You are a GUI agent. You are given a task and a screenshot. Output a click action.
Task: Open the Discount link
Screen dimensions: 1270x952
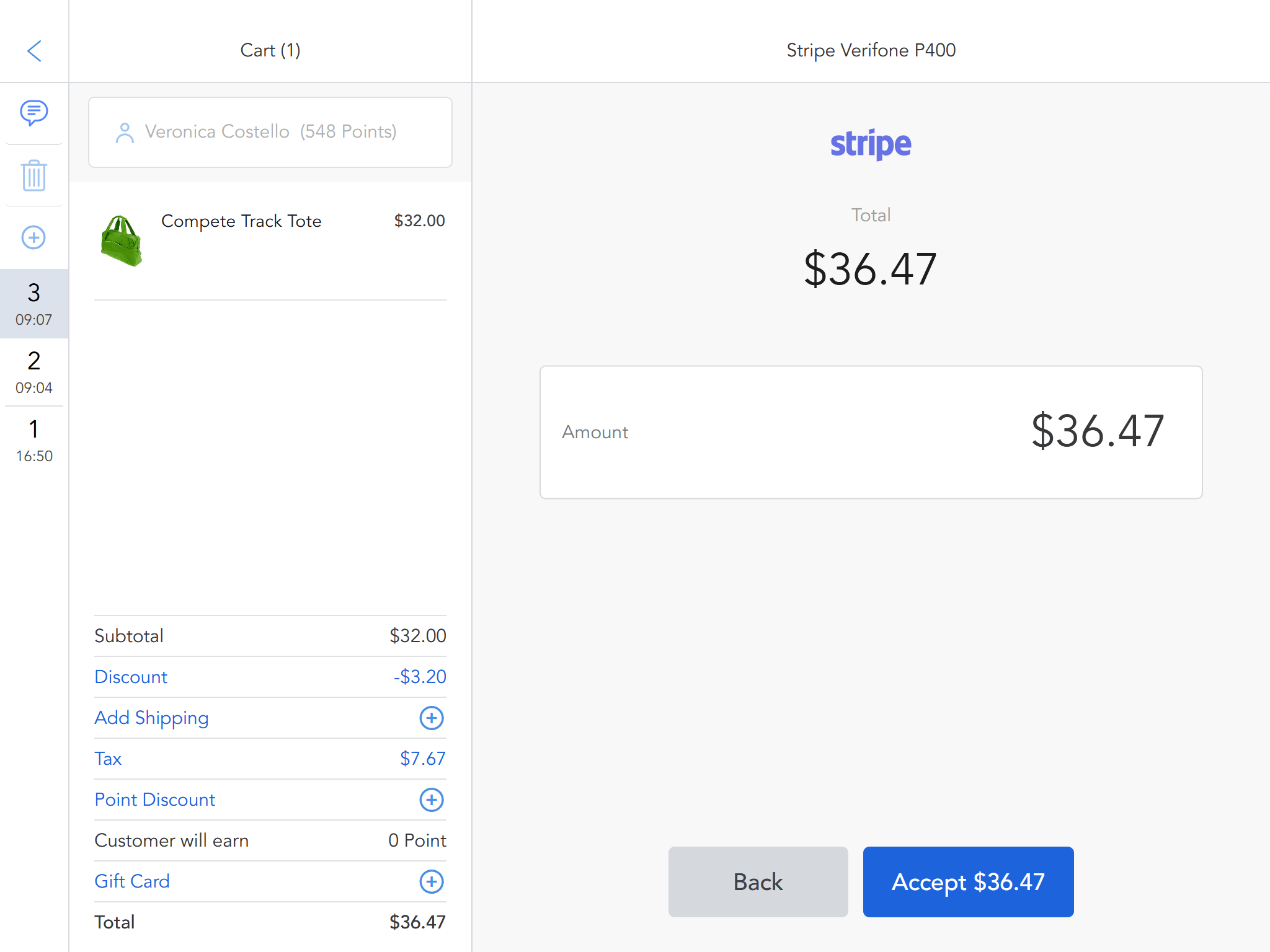click(131, 677)
